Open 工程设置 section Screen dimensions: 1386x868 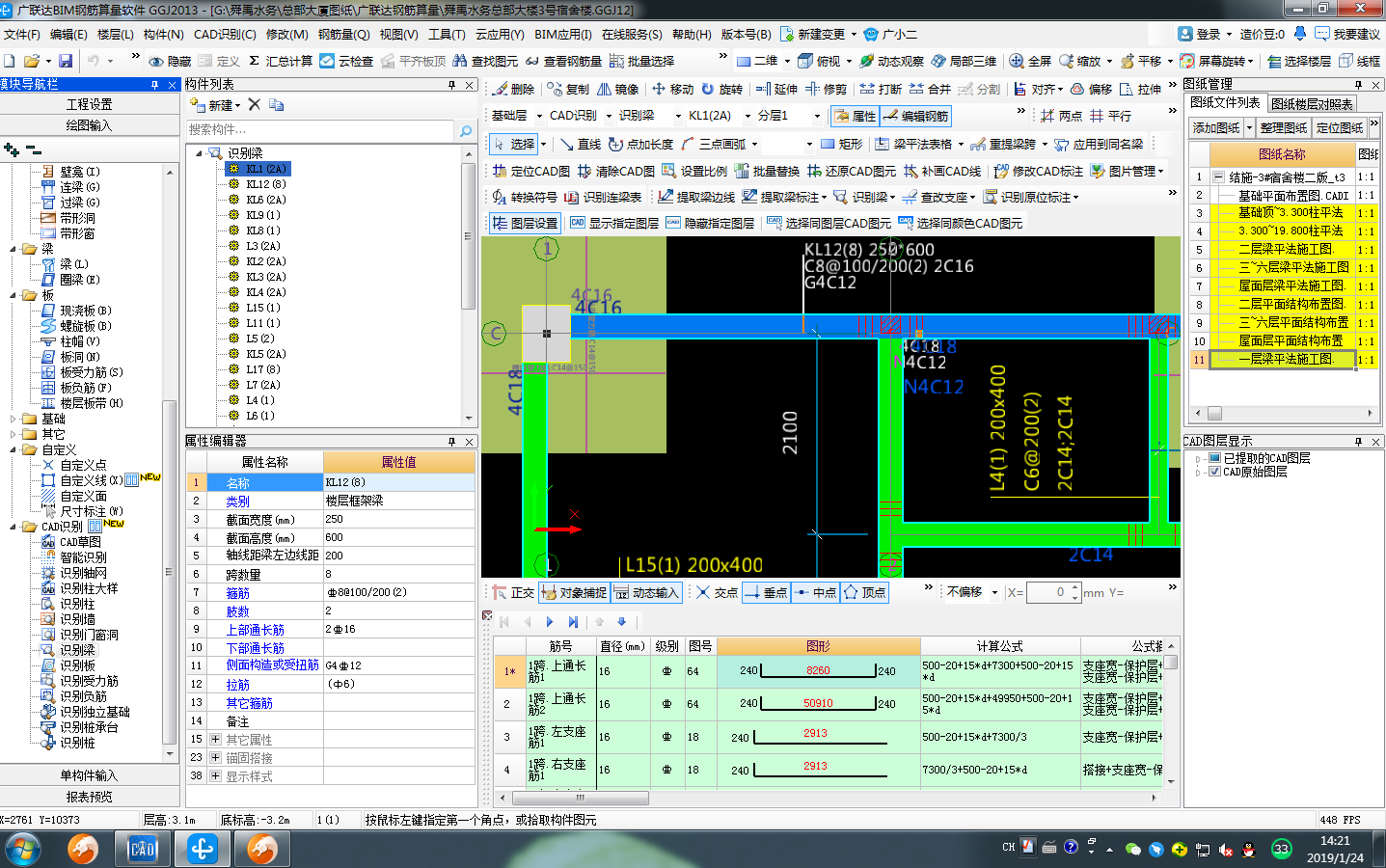click(89, 104)
